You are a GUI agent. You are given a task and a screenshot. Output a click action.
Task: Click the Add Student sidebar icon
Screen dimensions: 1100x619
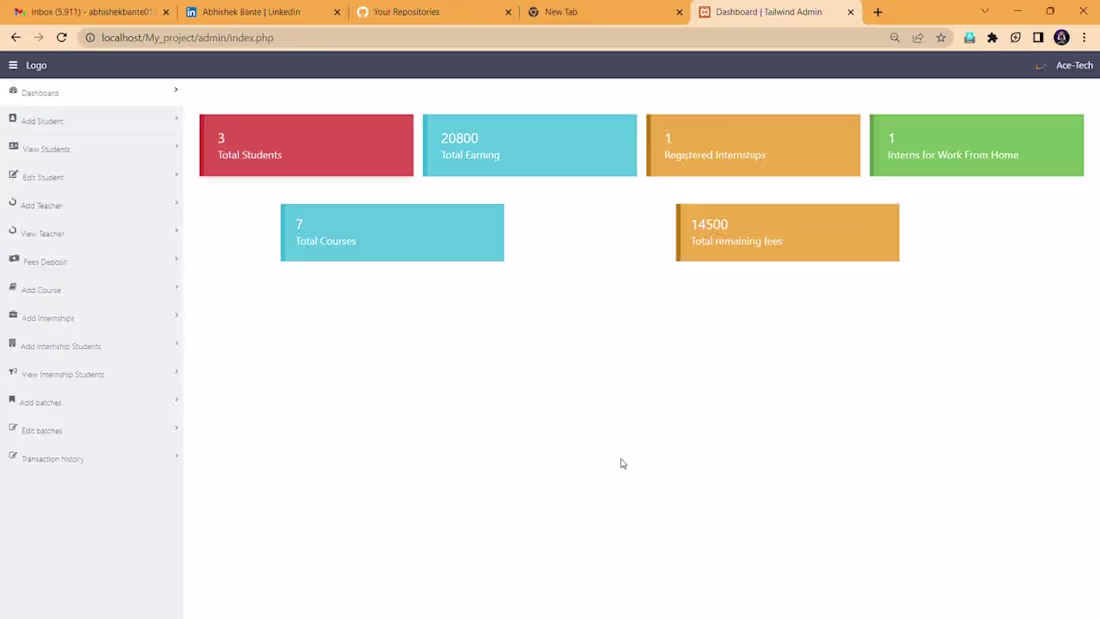pyautogui.click(x=13, y=119)
